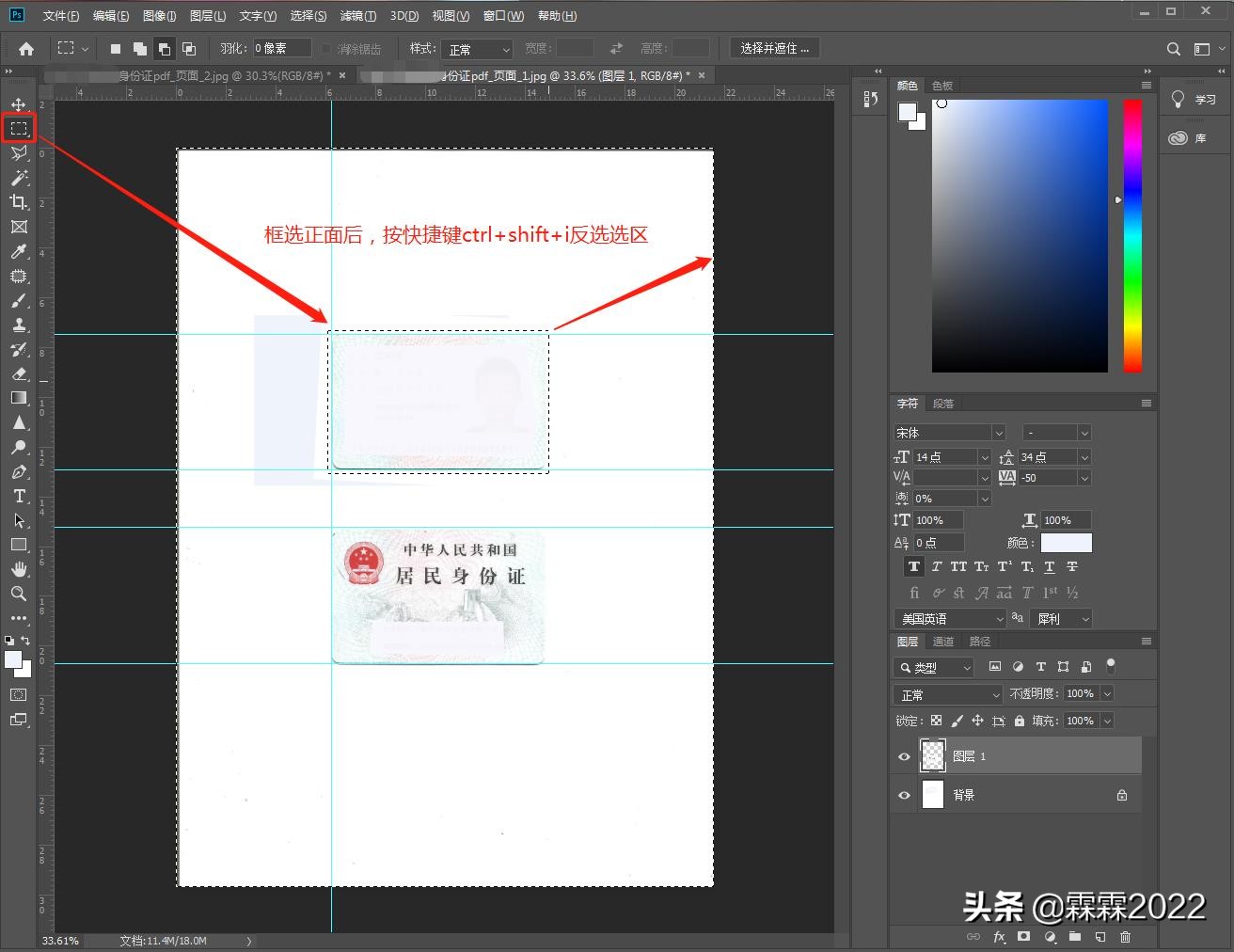Open the layer blend mode 正常 dropdown
The height and width of the screenshot is (952, 1234).
pos(948,694)
